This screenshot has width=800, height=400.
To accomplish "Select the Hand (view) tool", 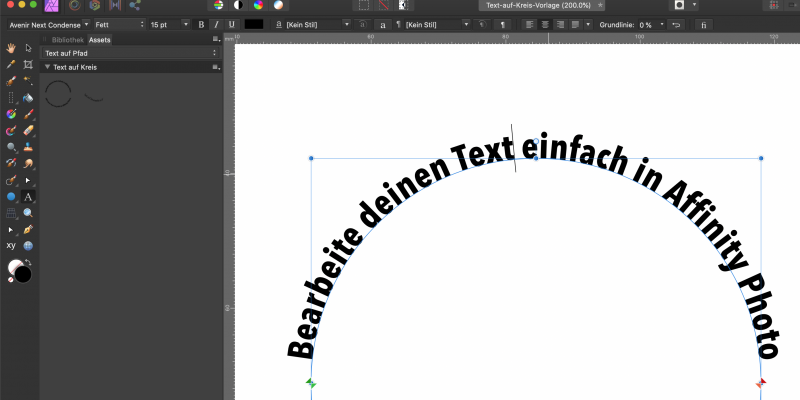I will 11,48.
